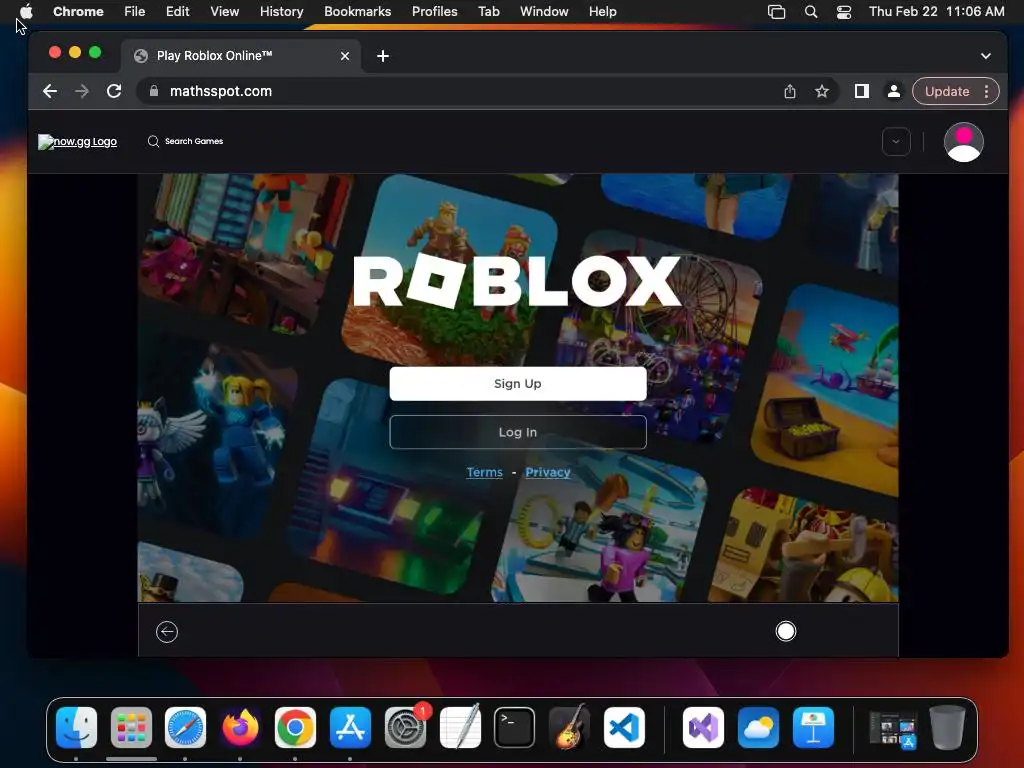Bookmark this page with the star
Viewport: 1024px width, 768px height.
822,91
